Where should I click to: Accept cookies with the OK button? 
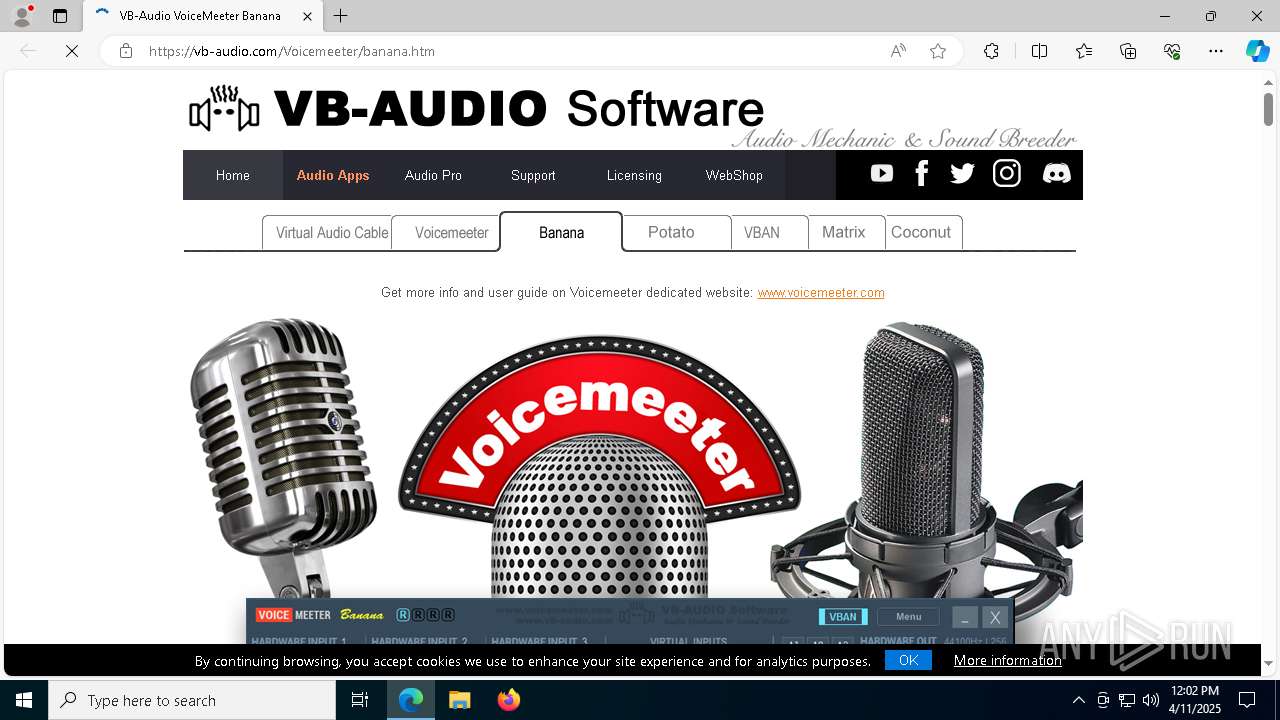[908, 660]
